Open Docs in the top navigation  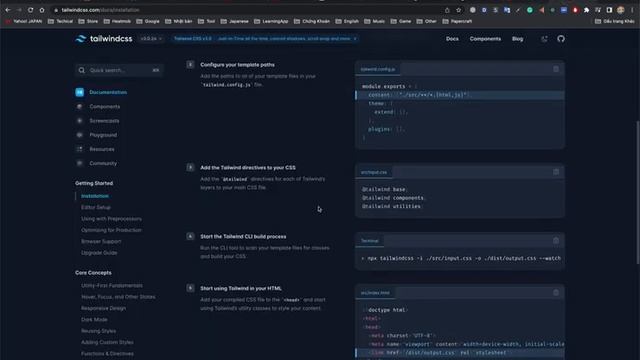pyautogui.click(x=452, y=39)
